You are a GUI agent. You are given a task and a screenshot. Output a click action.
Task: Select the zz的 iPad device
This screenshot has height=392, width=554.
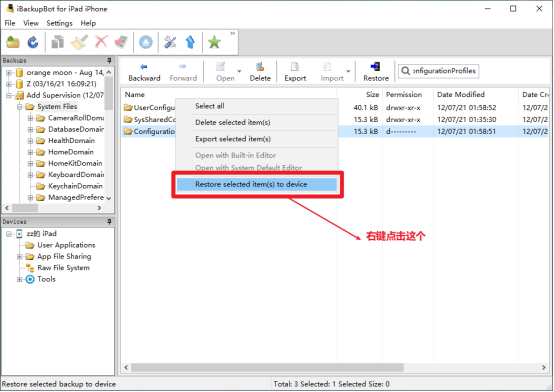pyautogui.click(x=41, y=234)
